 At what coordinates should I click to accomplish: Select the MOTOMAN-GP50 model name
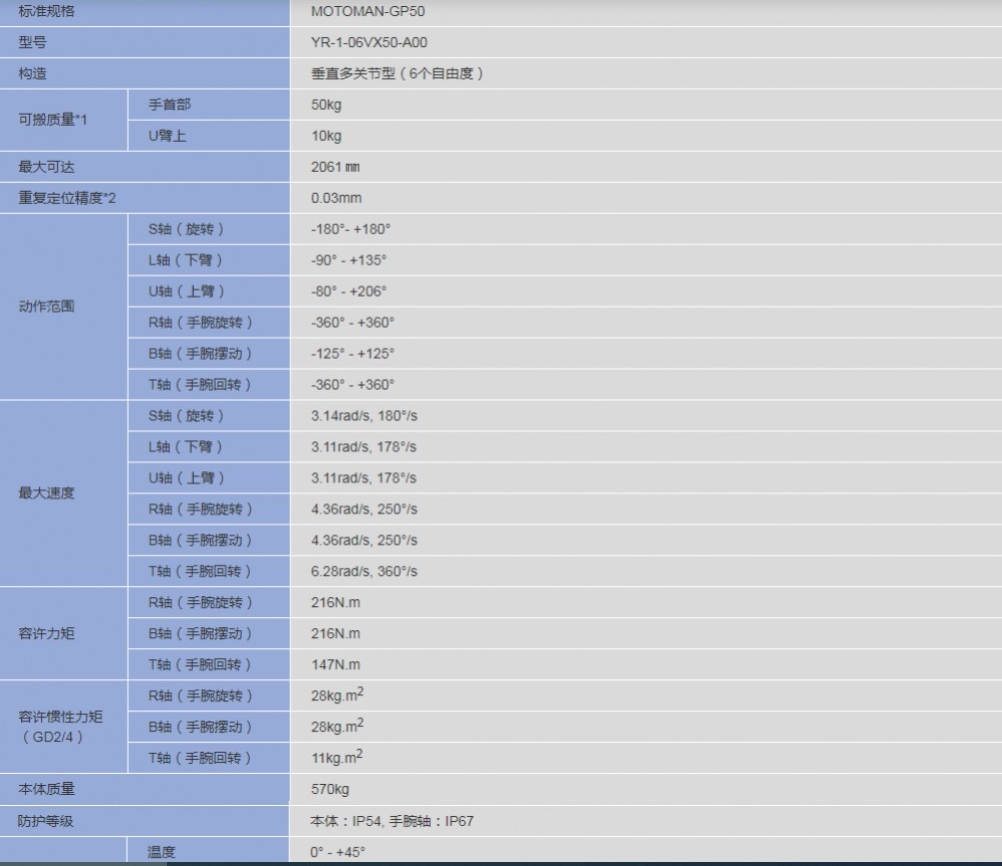[367, 11]
